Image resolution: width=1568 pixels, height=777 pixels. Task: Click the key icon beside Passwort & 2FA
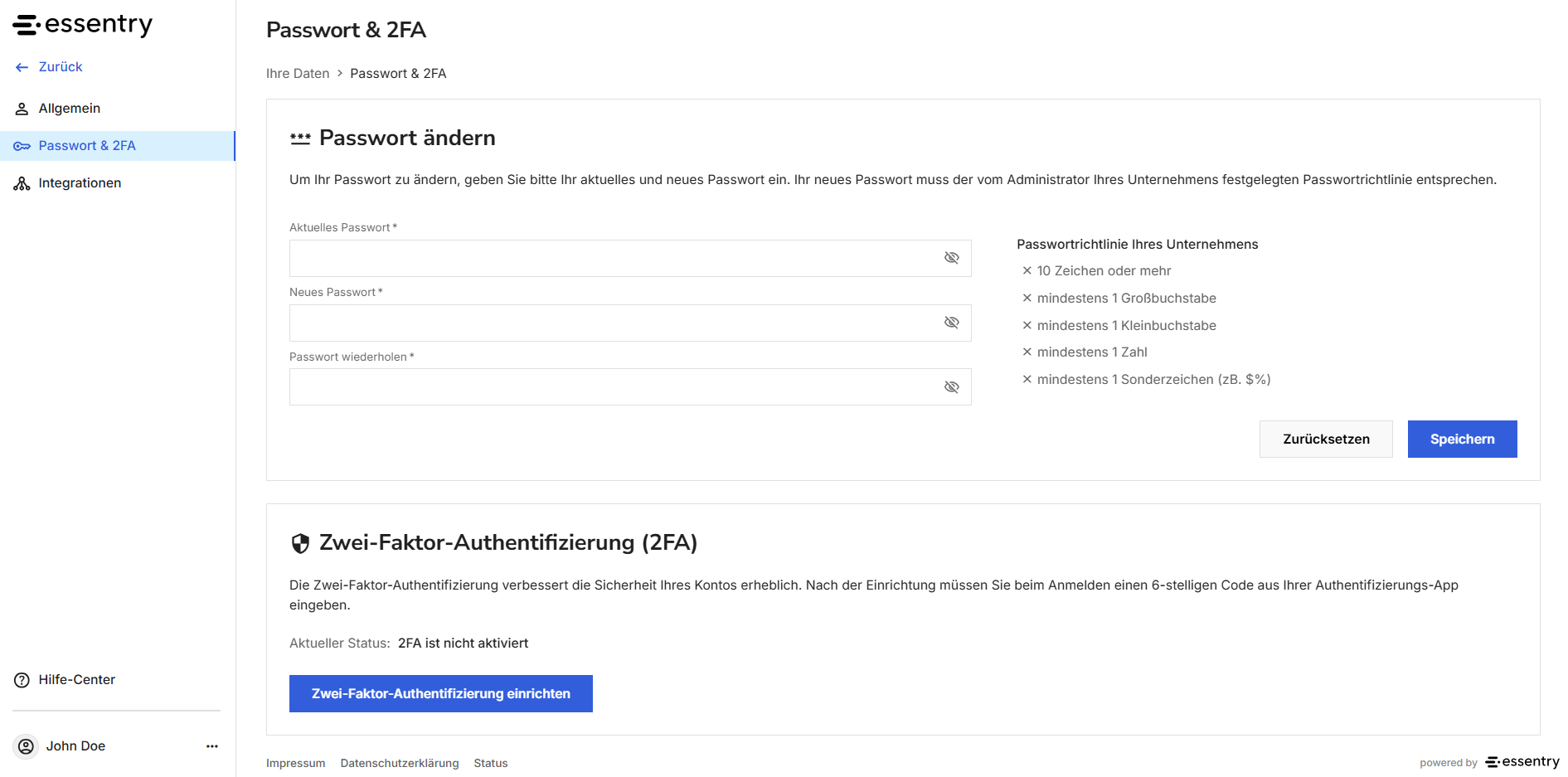[x=22, y=146]
